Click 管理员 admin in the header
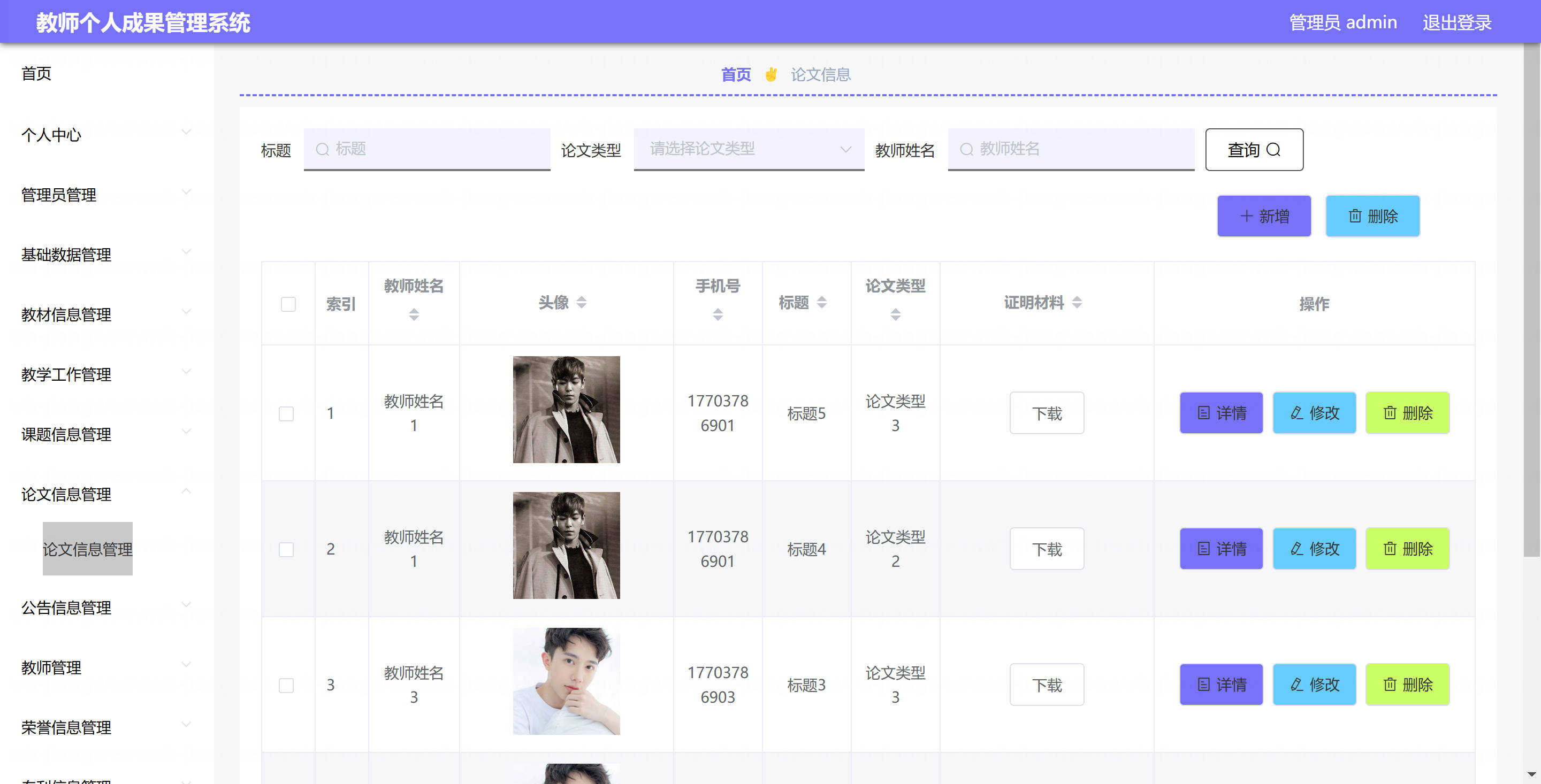 coord(1343,22)
